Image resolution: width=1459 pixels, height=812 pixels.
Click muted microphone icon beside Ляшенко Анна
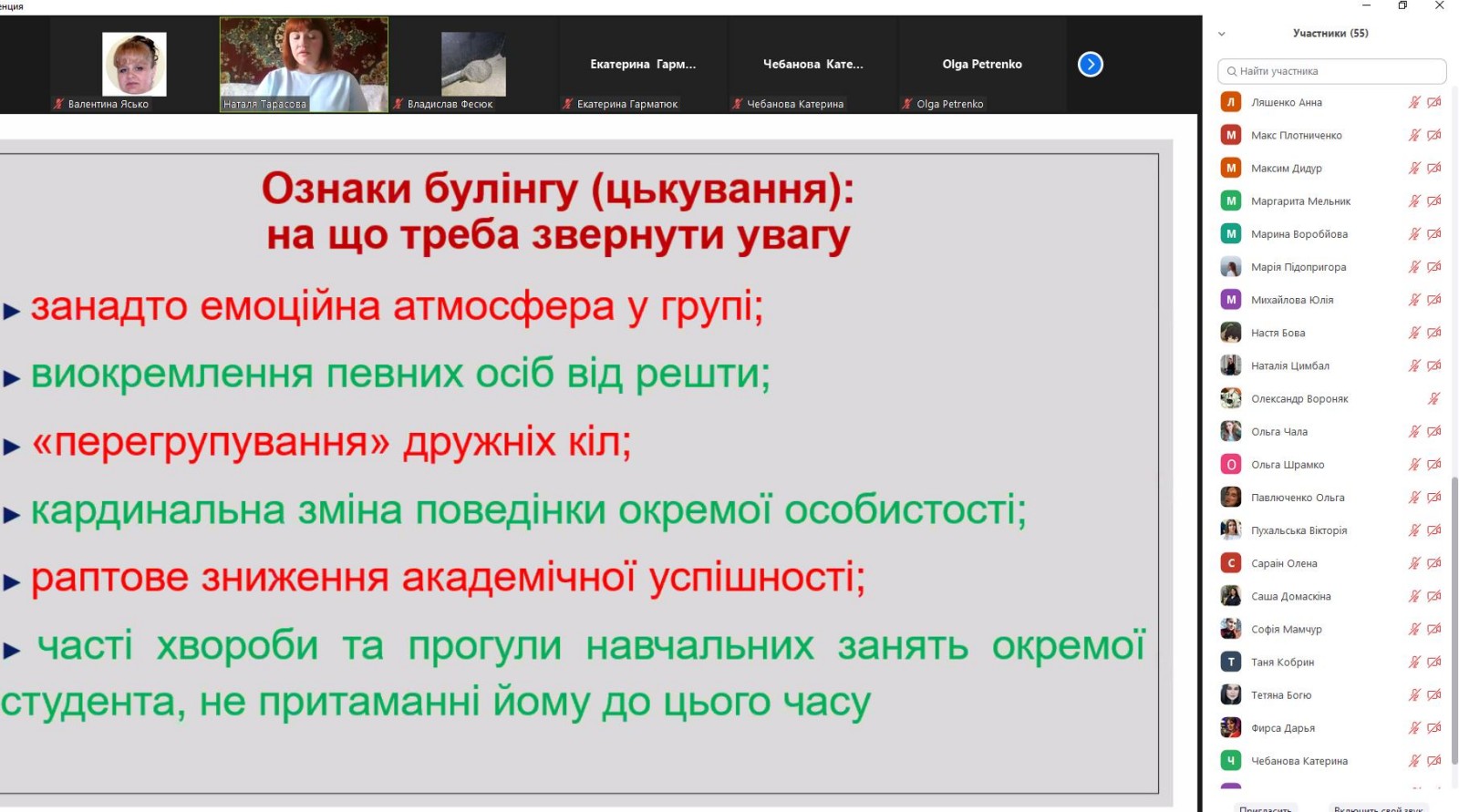pos(1414,102)
